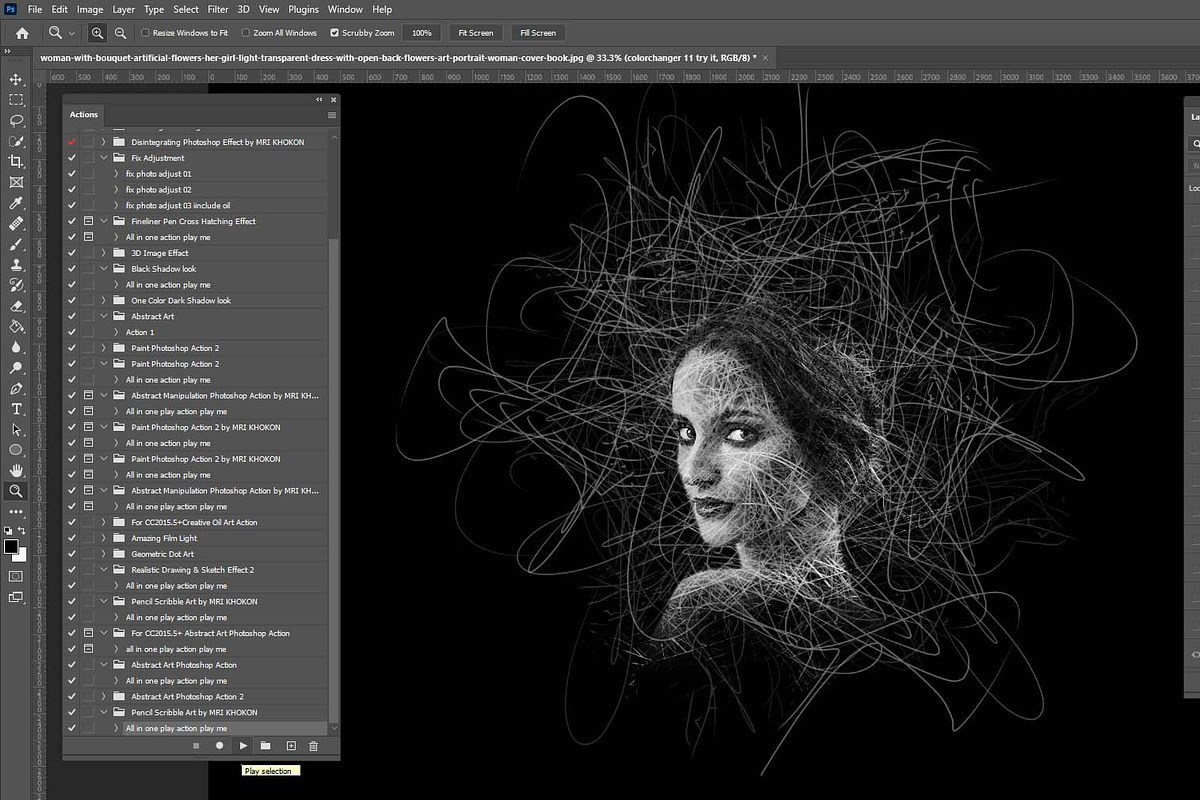Screen dimensions: 1200x800
Task: Select the Horizontal Type tool
Action: coord(16,409)
